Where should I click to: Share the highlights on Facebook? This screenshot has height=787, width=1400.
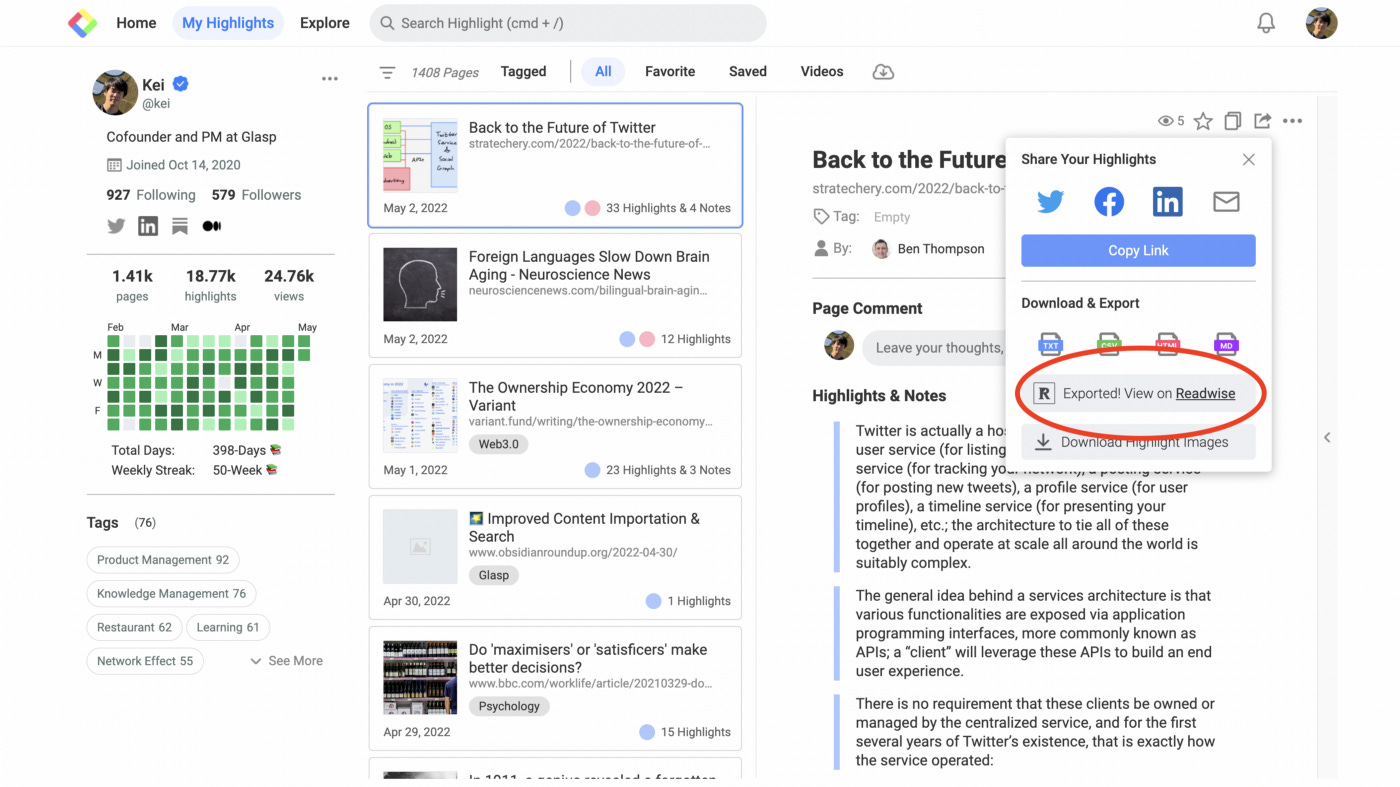(1109, 202)
